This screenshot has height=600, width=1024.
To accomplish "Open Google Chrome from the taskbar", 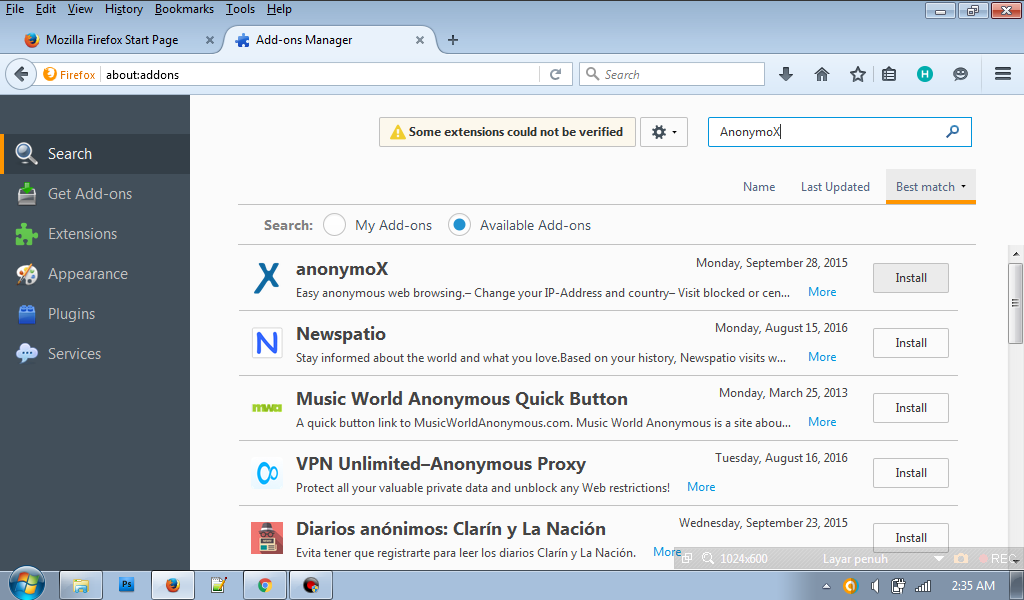I will [x=264, y=585].
